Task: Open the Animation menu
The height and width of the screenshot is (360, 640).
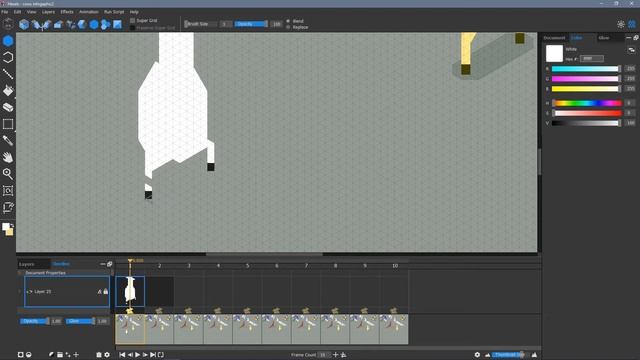Action: (89, 12)
